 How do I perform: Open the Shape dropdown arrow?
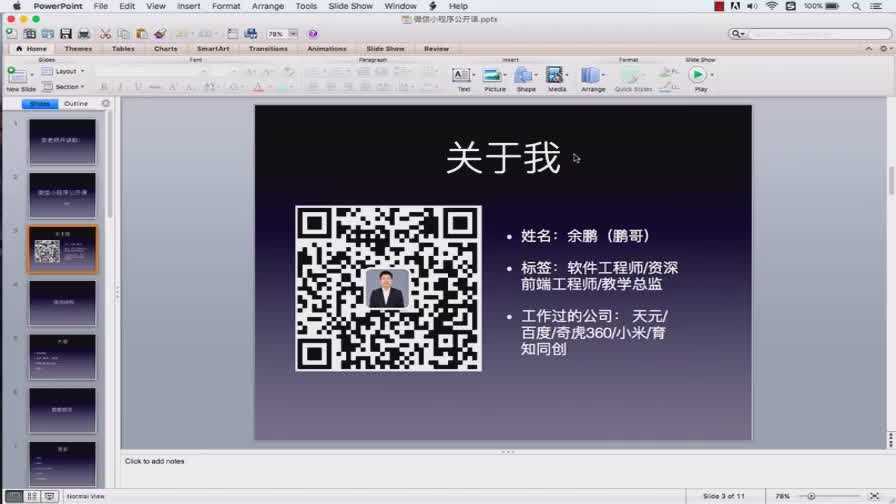pos(536,75)
